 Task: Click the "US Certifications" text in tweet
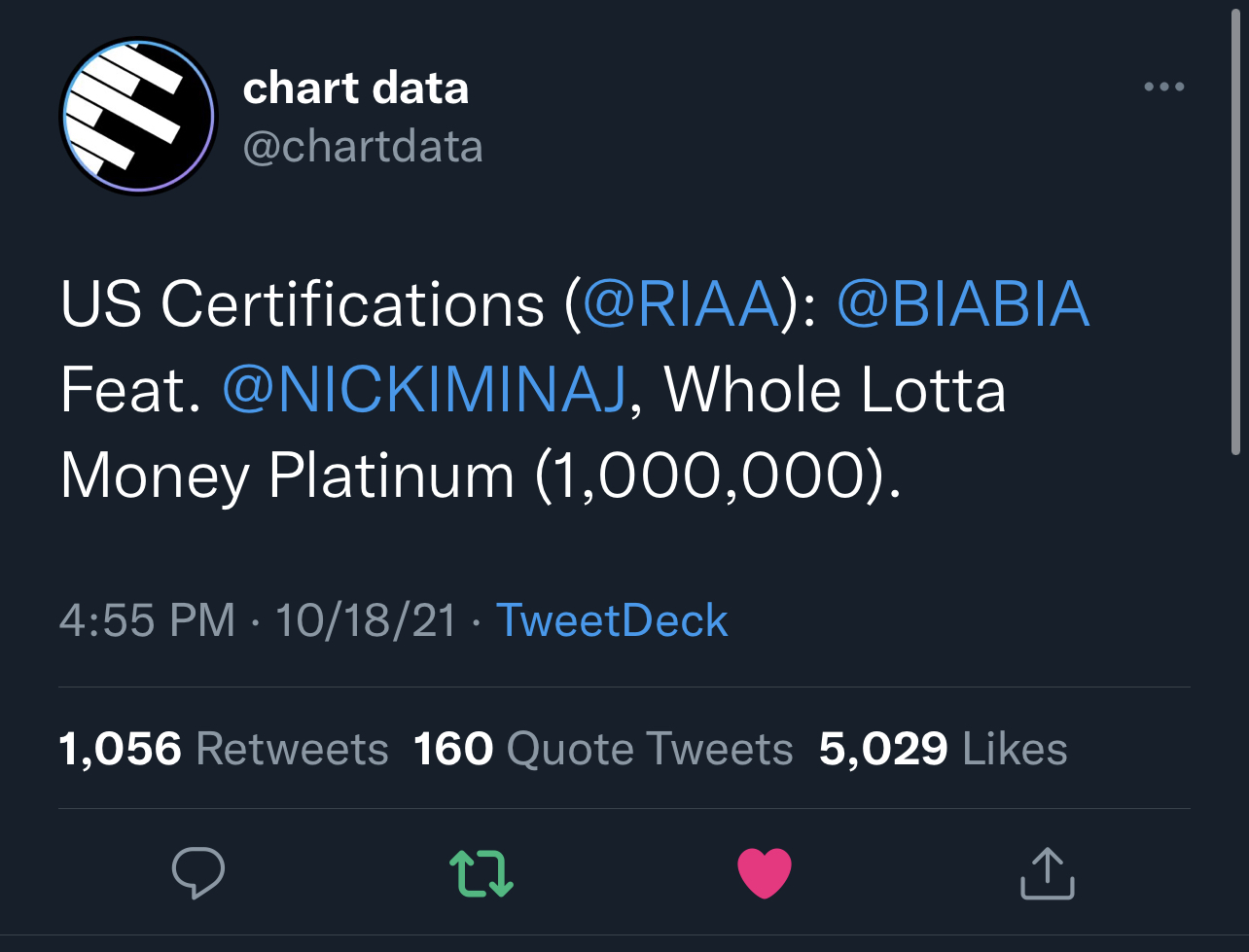pos(302,304)
